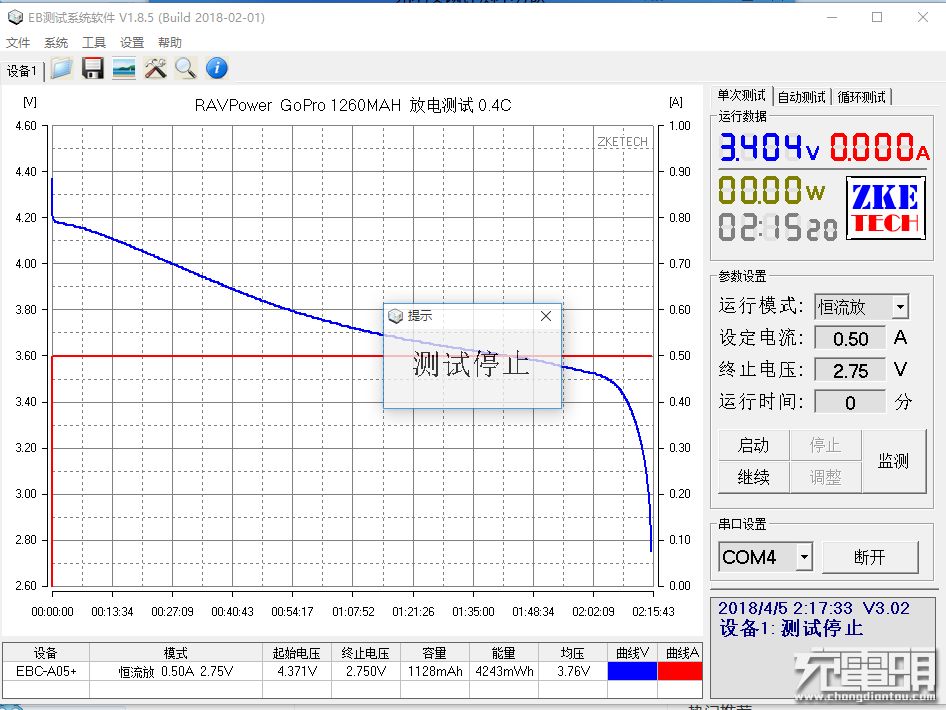Click the 能量 column header
Screen dimensions: 946x710
click(x=504, y=653)
